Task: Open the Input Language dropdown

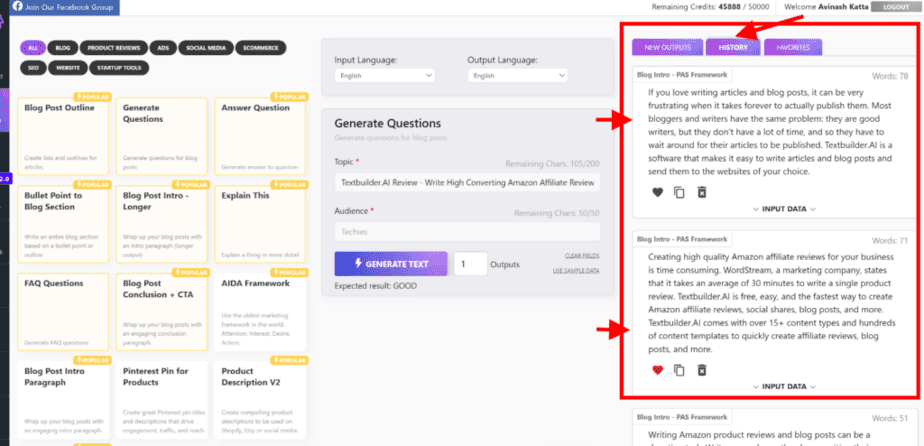Action: click(384, 75)
